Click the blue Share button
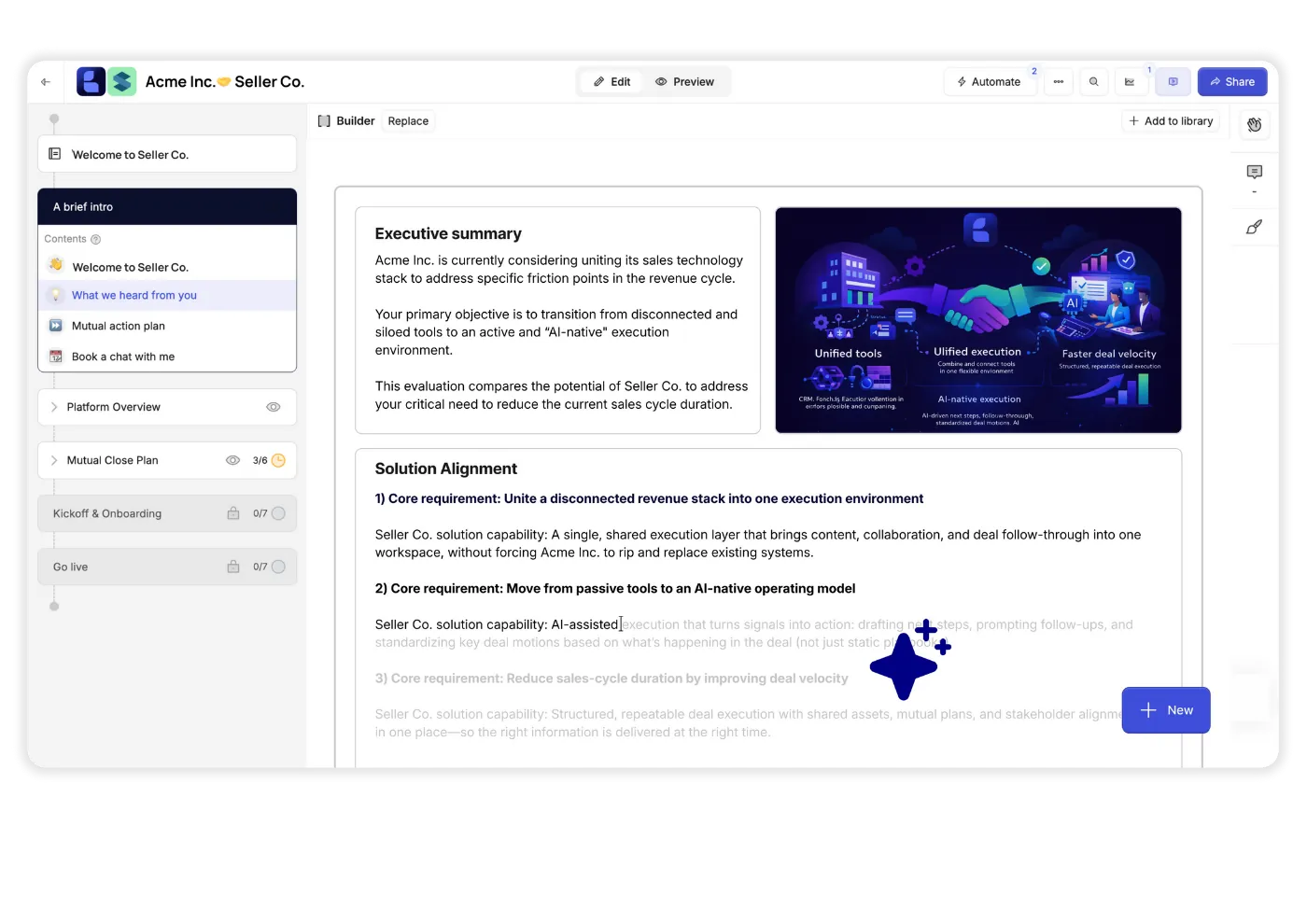1307x924 pixels. pyautogui.click(x=1232, y=82)
